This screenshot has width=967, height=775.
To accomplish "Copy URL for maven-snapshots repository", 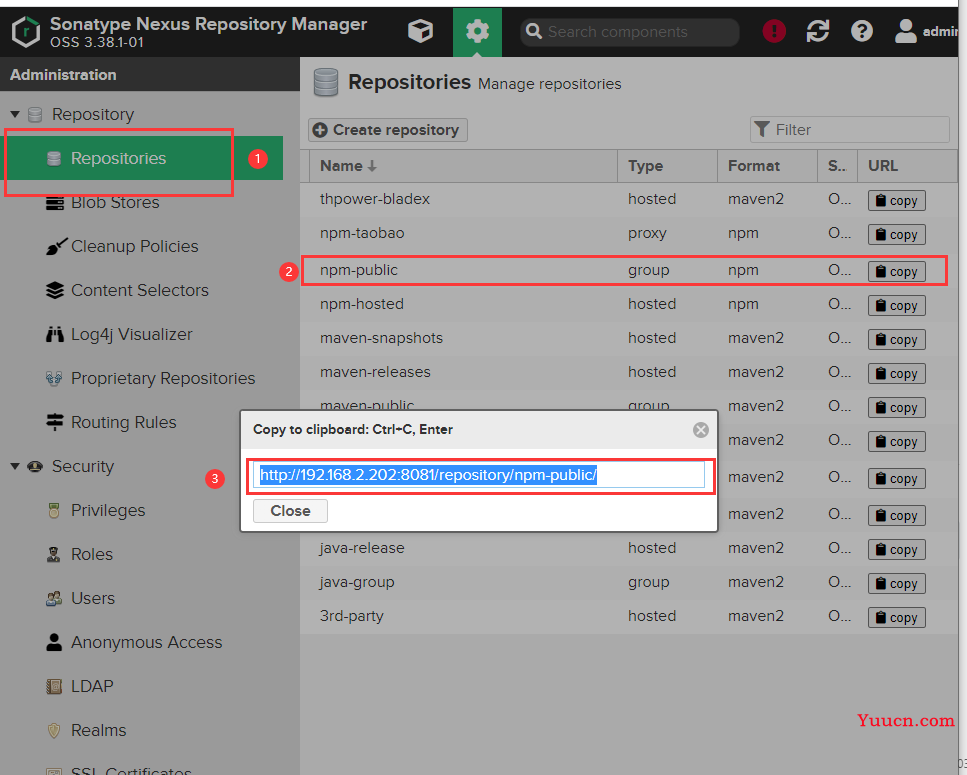I will coord(897,339).
